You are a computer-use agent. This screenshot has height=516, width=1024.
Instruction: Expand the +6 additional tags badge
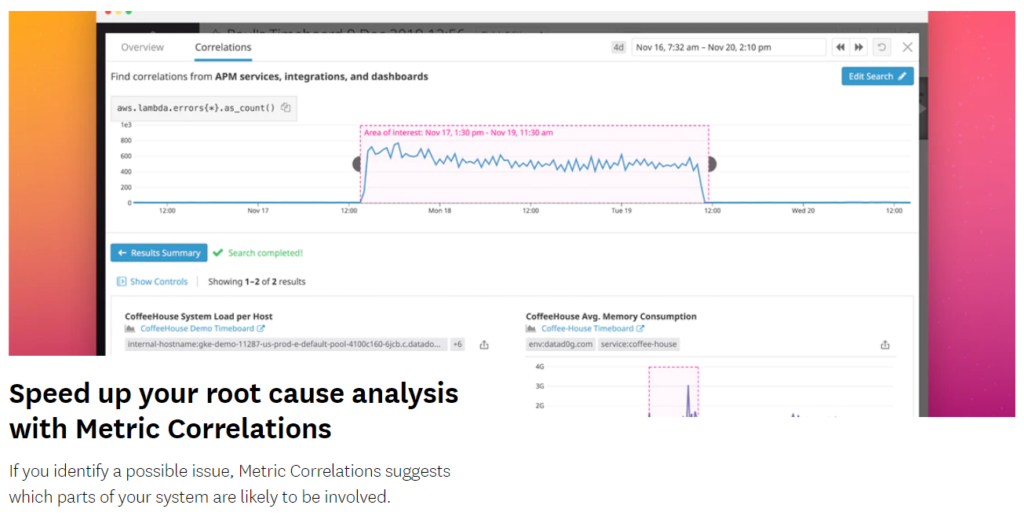pyautogui.click(x=458, y=344)
